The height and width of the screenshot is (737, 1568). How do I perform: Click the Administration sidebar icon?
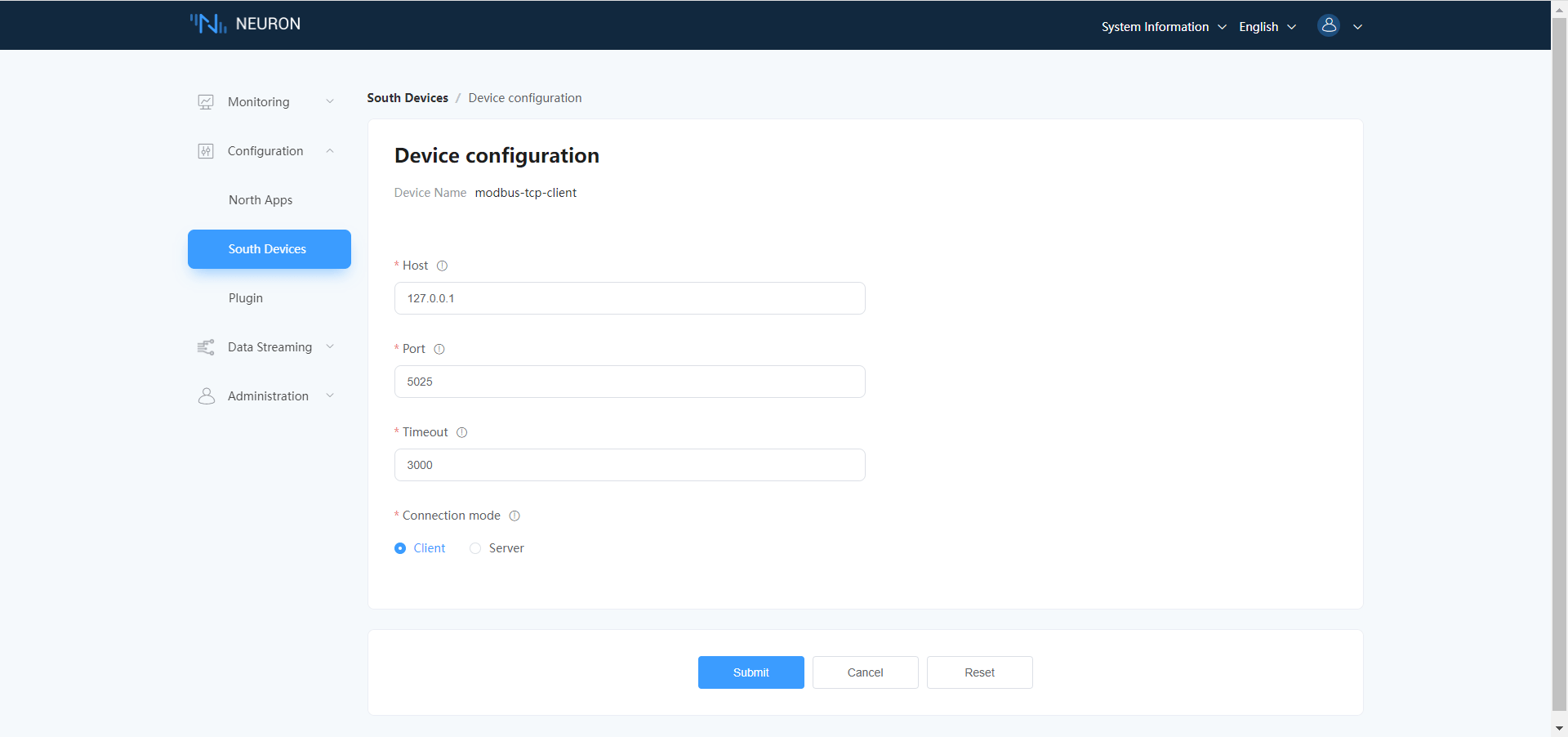click(x=206, y=395)
